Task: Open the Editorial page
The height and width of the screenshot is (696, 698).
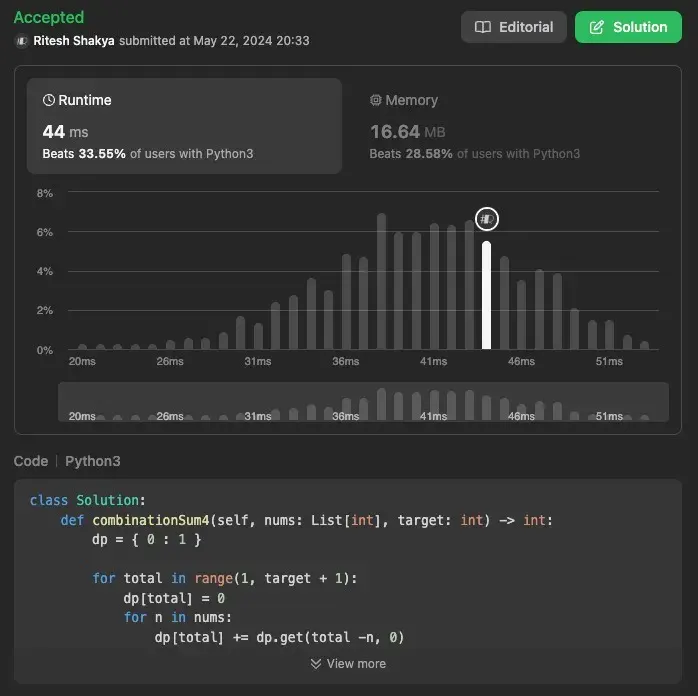Action: (514, 27)
